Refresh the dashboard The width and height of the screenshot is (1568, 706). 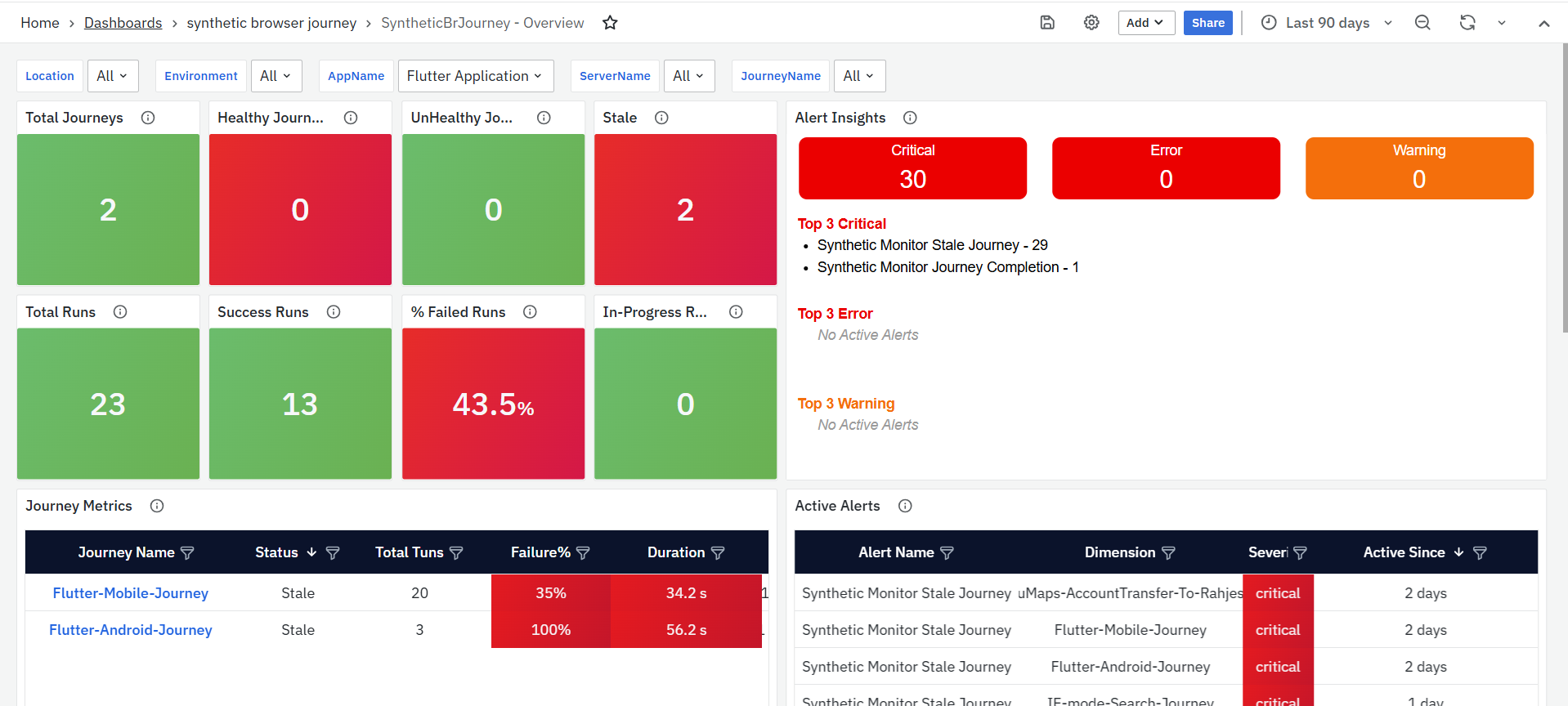[1467, 23]
